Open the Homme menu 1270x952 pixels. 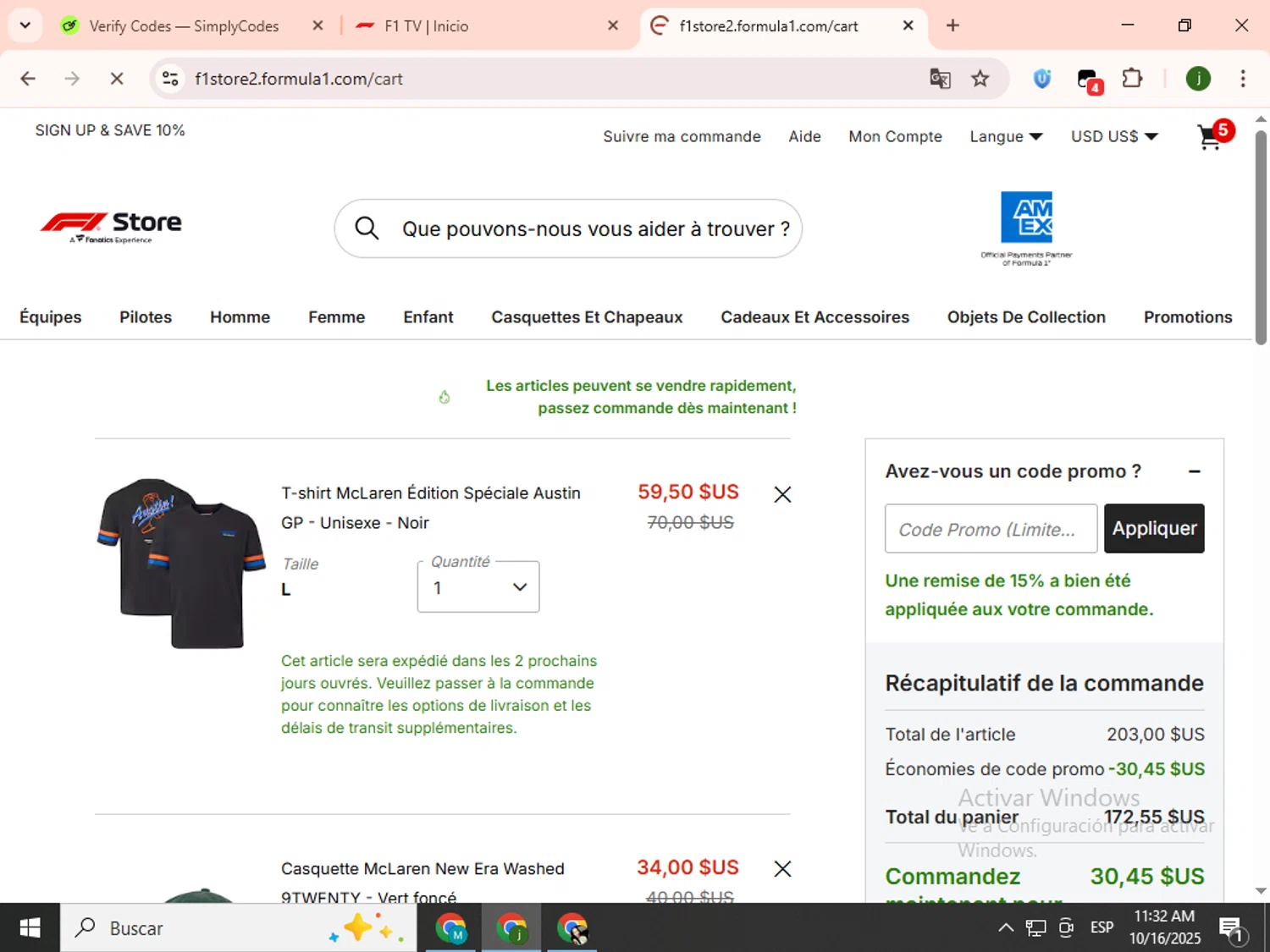pyautogui.click(x=240, y=317)
